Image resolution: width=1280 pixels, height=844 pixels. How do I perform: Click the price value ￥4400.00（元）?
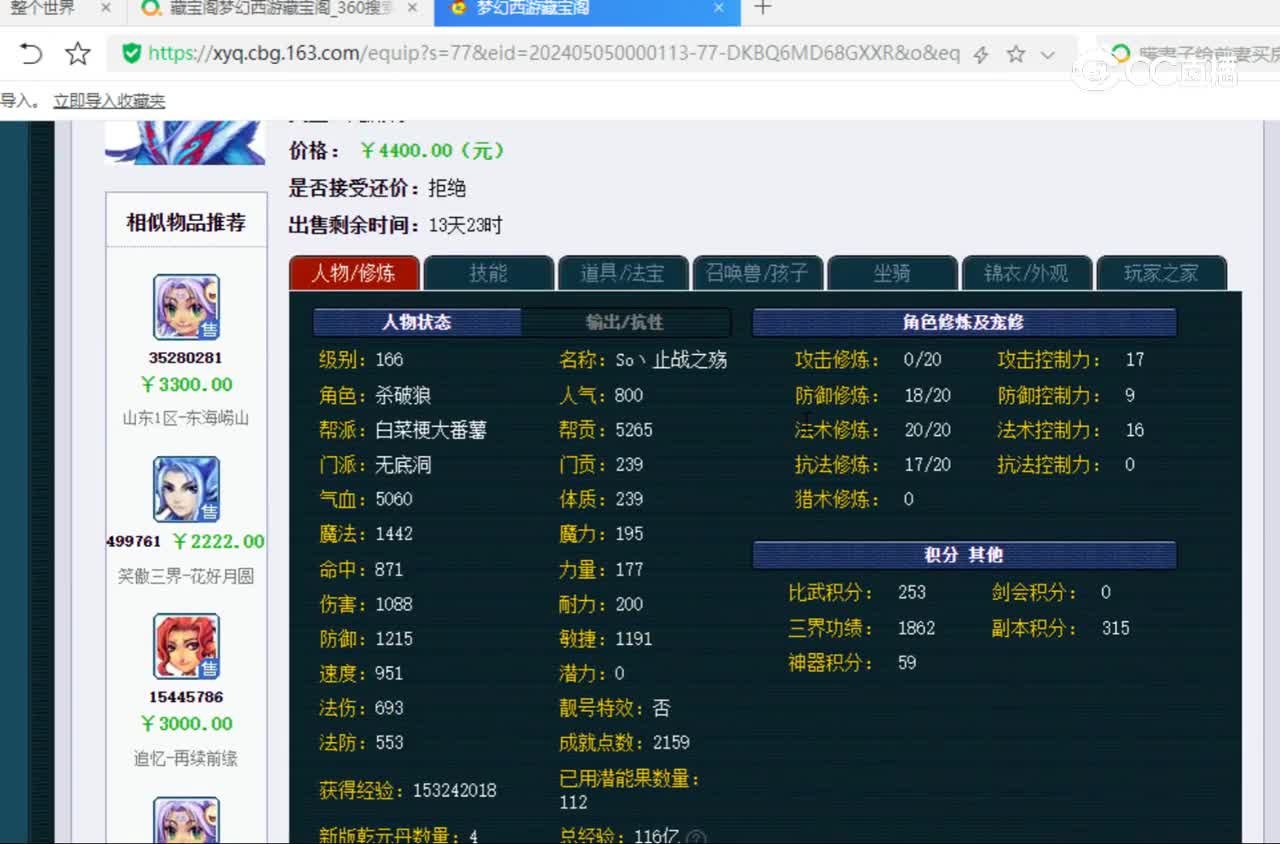click(x=432, y=151)
